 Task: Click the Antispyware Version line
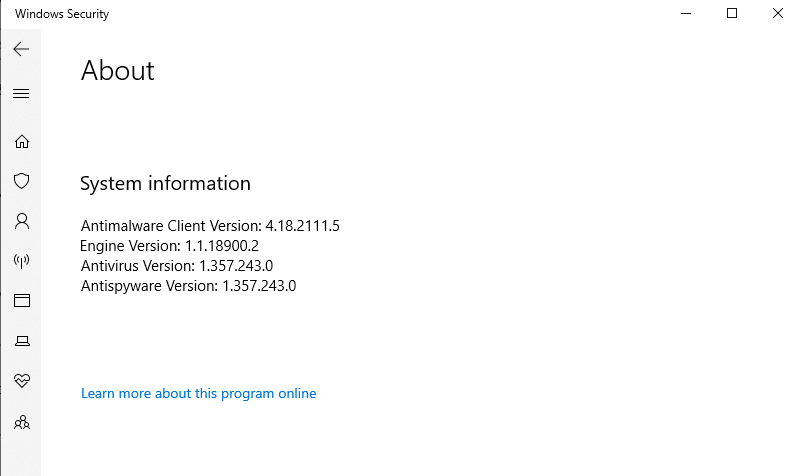[188, 286]
